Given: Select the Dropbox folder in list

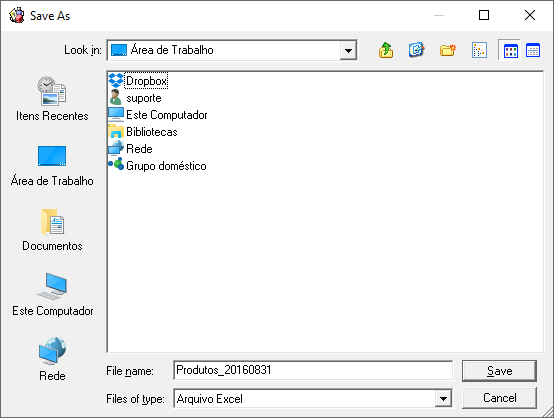Looking at the screenshot, I should 138,81.
